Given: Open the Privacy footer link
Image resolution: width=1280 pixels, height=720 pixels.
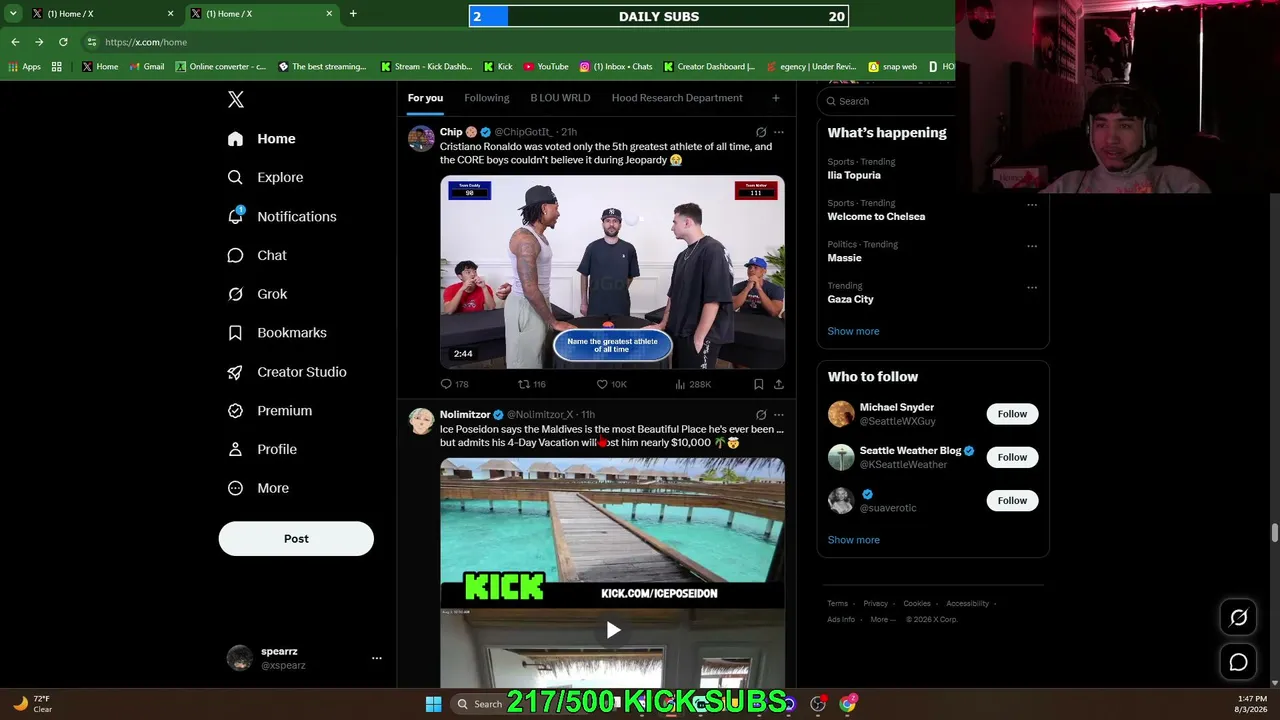Looking at the screenshot, I should pyautogui.click(x=876, y=604).
